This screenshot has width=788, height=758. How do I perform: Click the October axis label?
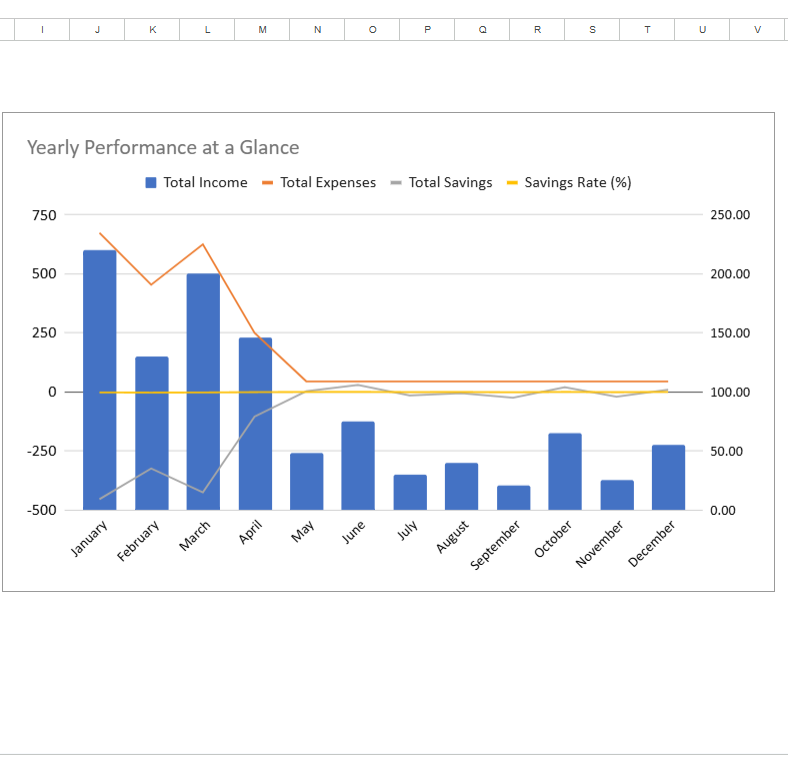[x=553, y=539]
